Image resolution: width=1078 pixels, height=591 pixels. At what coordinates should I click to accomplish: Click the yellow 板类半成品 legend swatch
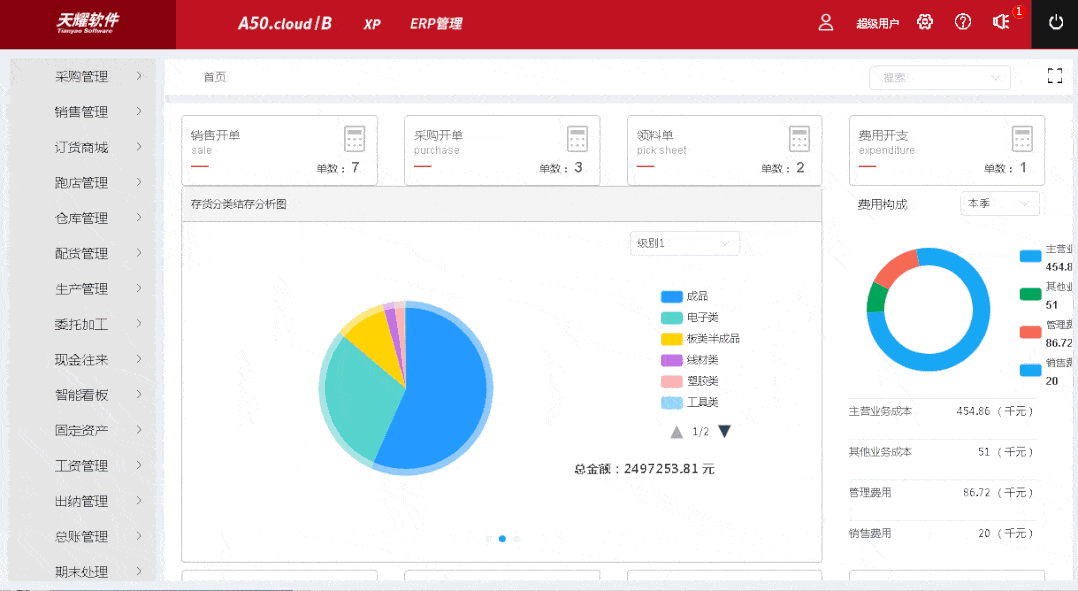click(671, 339)
